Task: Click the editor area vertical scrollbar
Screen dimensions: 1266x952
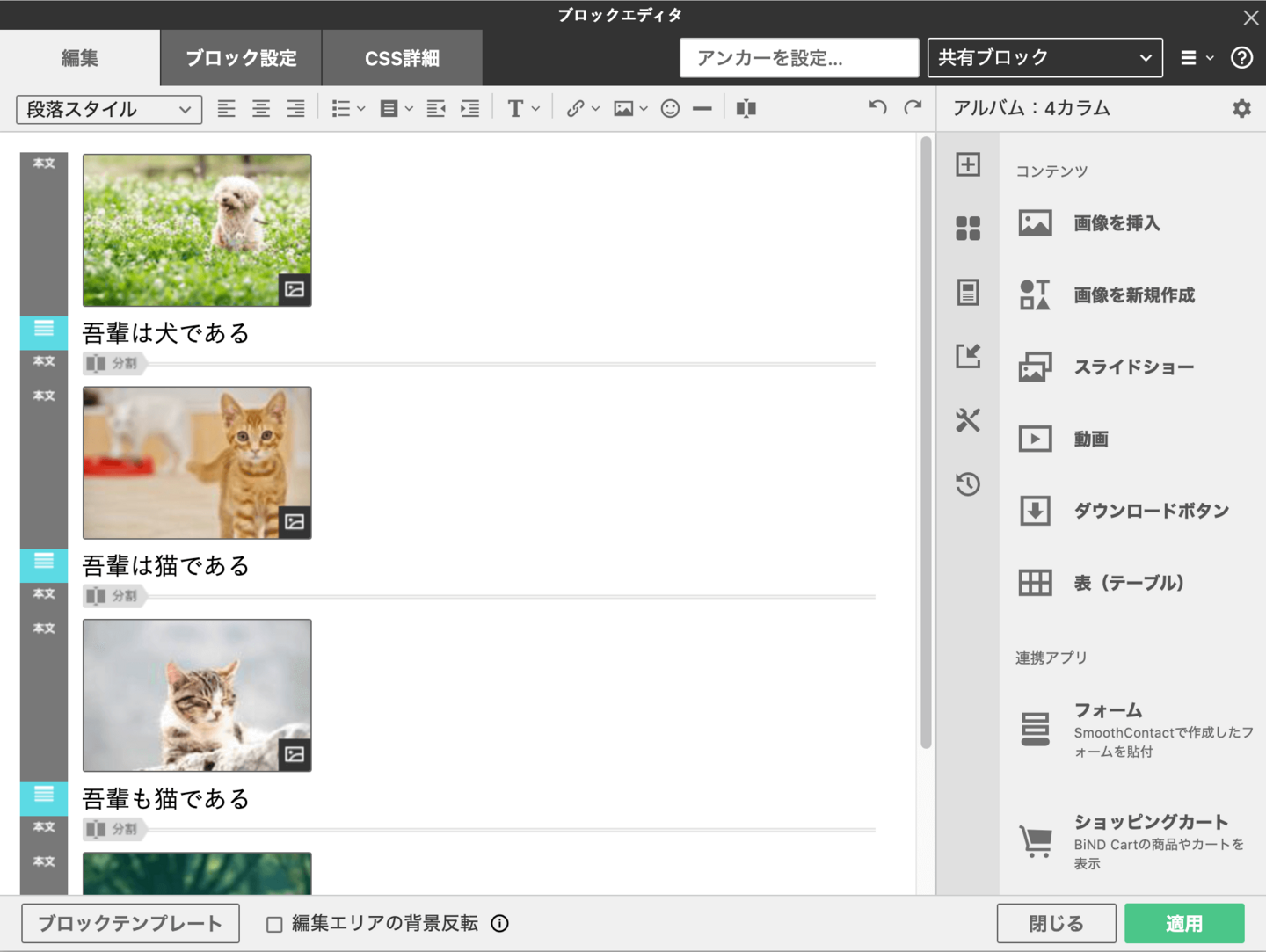Action: pos(926,442)
